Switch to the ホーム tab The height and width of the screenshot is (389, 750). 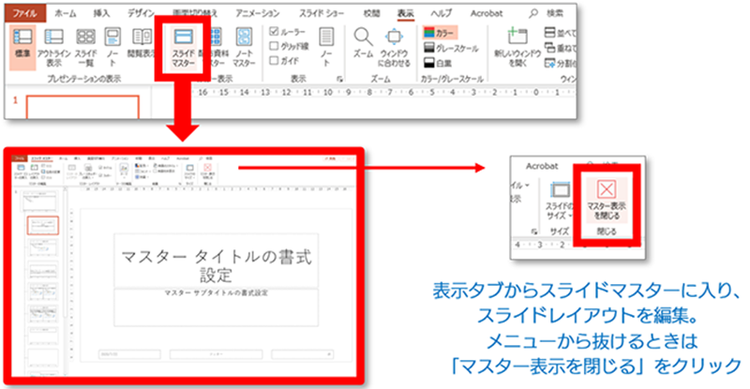(x=66, y=13)
